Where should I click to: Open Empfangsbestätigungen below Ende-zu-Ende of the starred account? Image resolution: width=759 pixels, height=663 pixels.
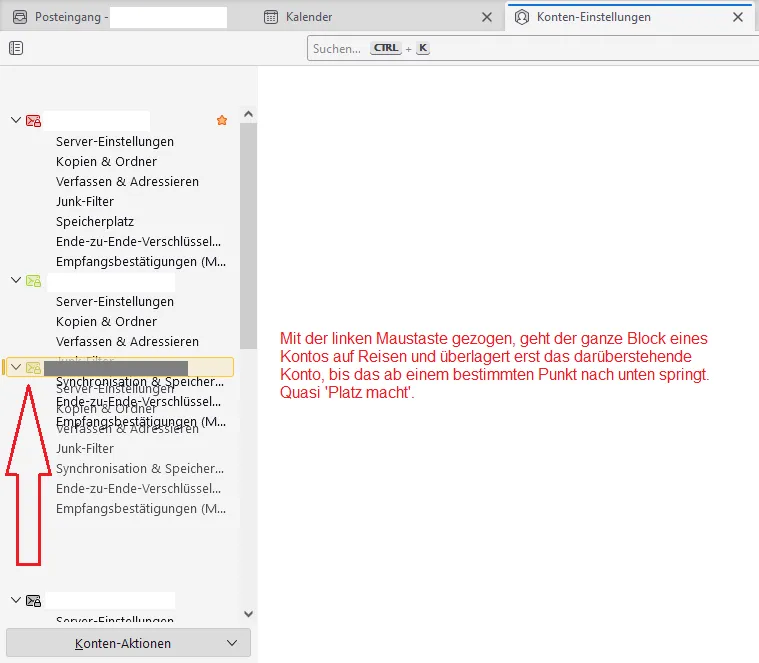tap(141, 261)
